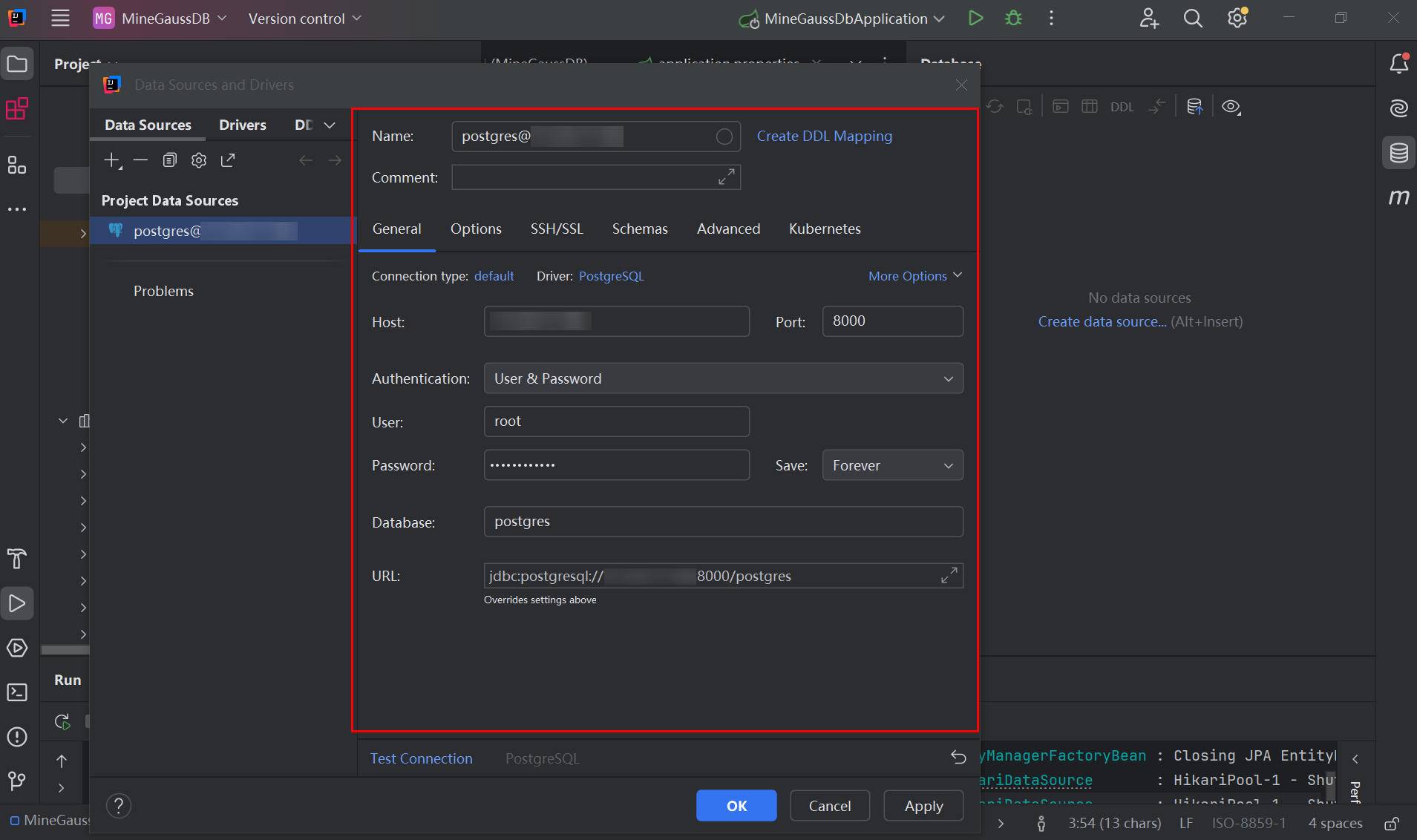
Task: Open the SSH/SSL tab
Action: 557,229
